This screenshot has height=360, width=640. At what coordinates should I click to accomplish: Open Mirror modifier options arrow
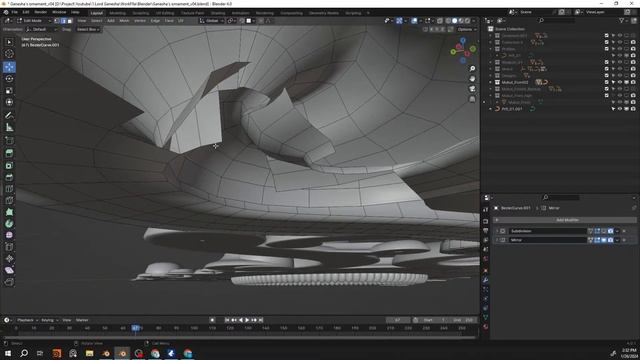tap(617, 240)
